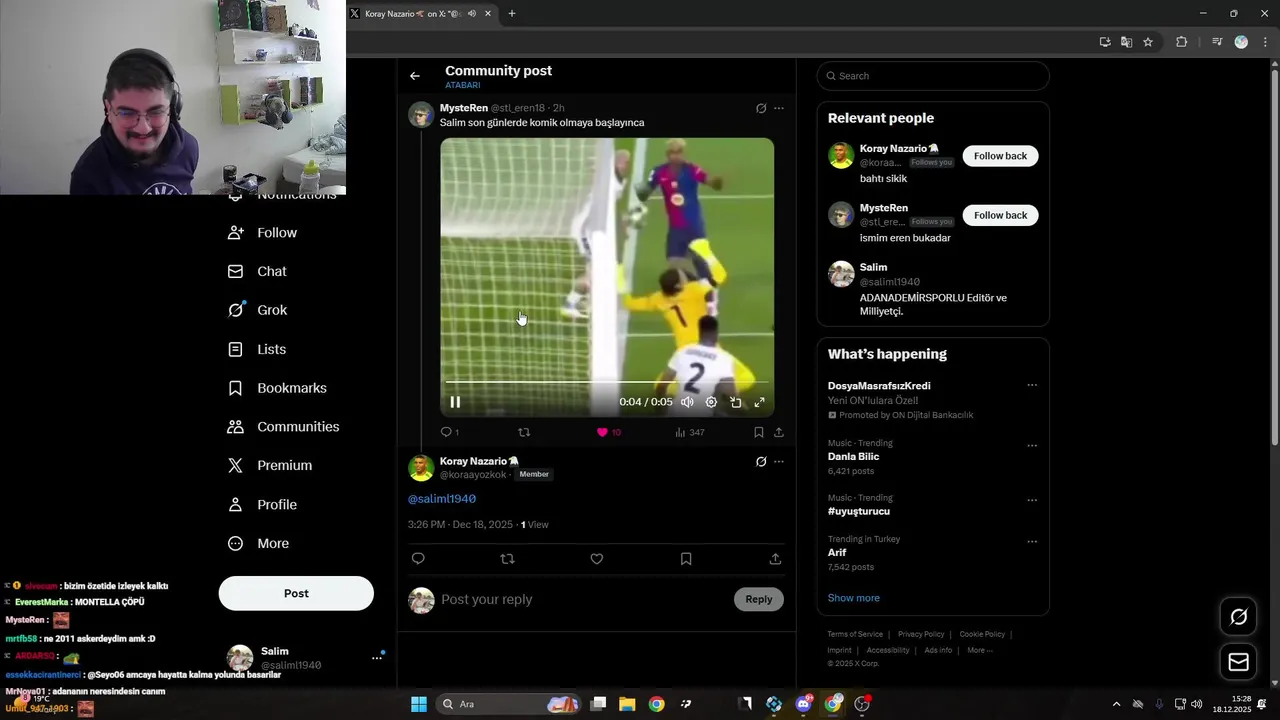Open options for DosyaMasrafsızKredi trend
This screenshot has height=720, width=1280.
[x=1032, y=385]
